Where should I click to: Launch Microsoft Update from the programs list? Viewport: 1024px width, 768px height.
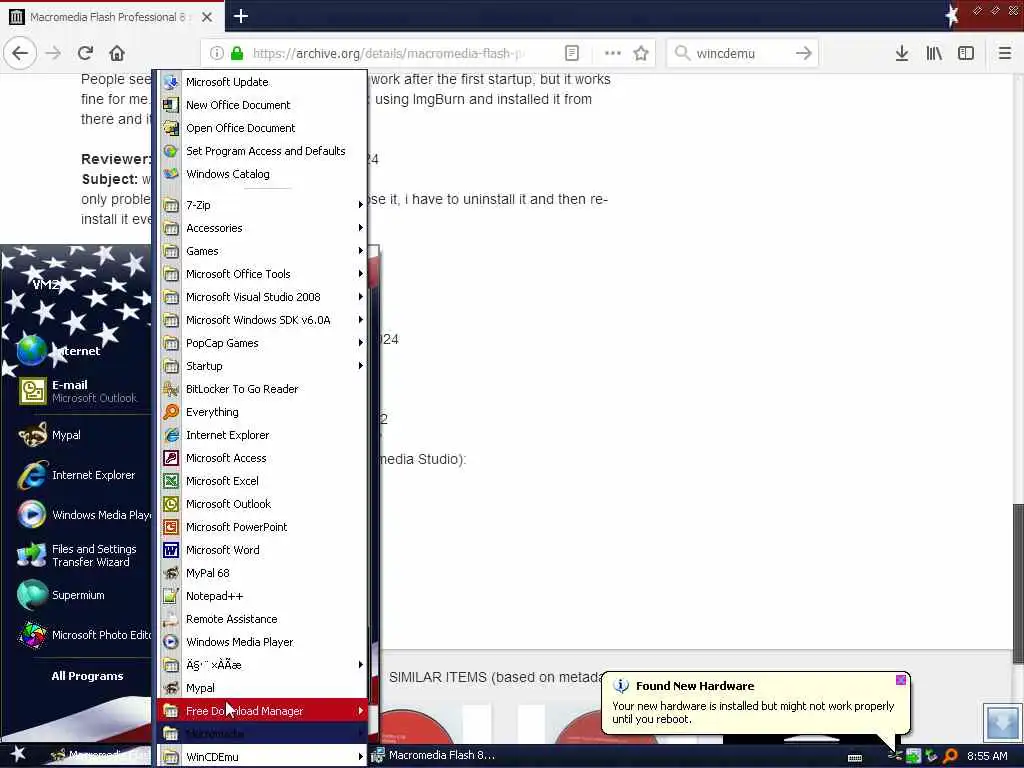coord(261,82)
